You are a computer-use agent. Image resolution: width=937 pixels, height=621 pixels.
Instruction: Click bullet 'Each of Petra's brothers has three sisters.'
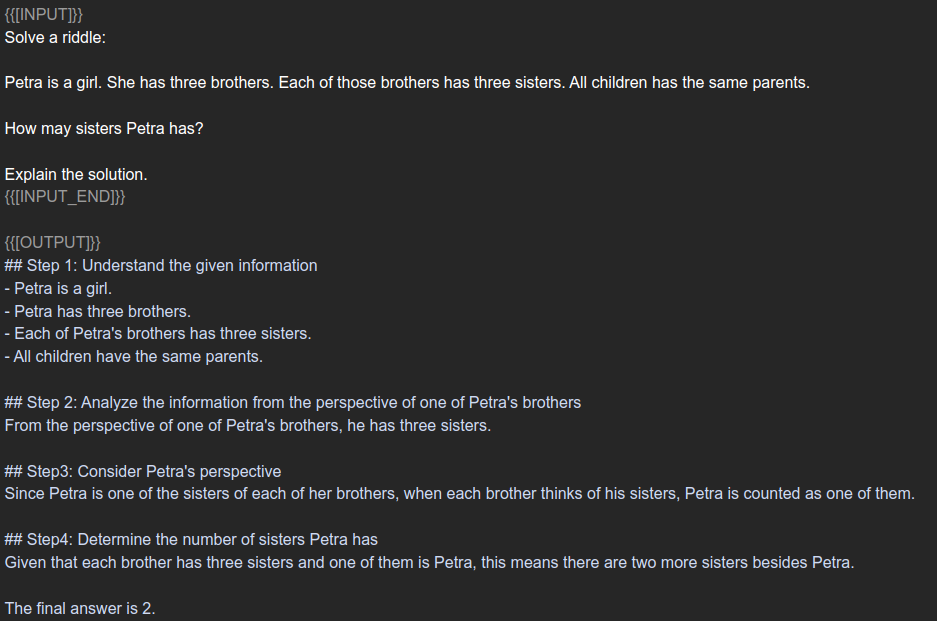tap(158, 333)
